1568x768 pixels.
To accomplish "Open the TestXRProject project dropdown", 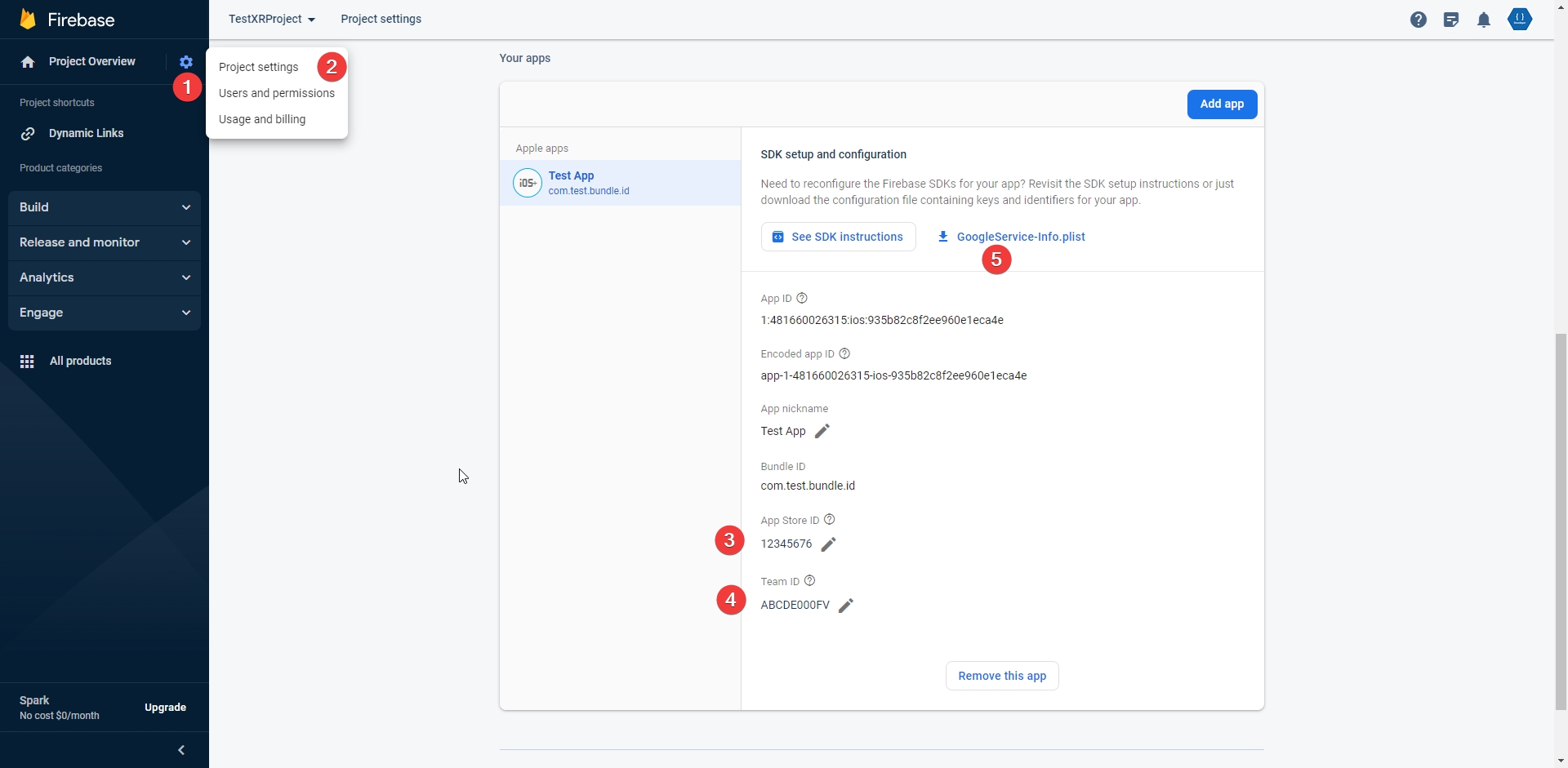I will (271, 19).
